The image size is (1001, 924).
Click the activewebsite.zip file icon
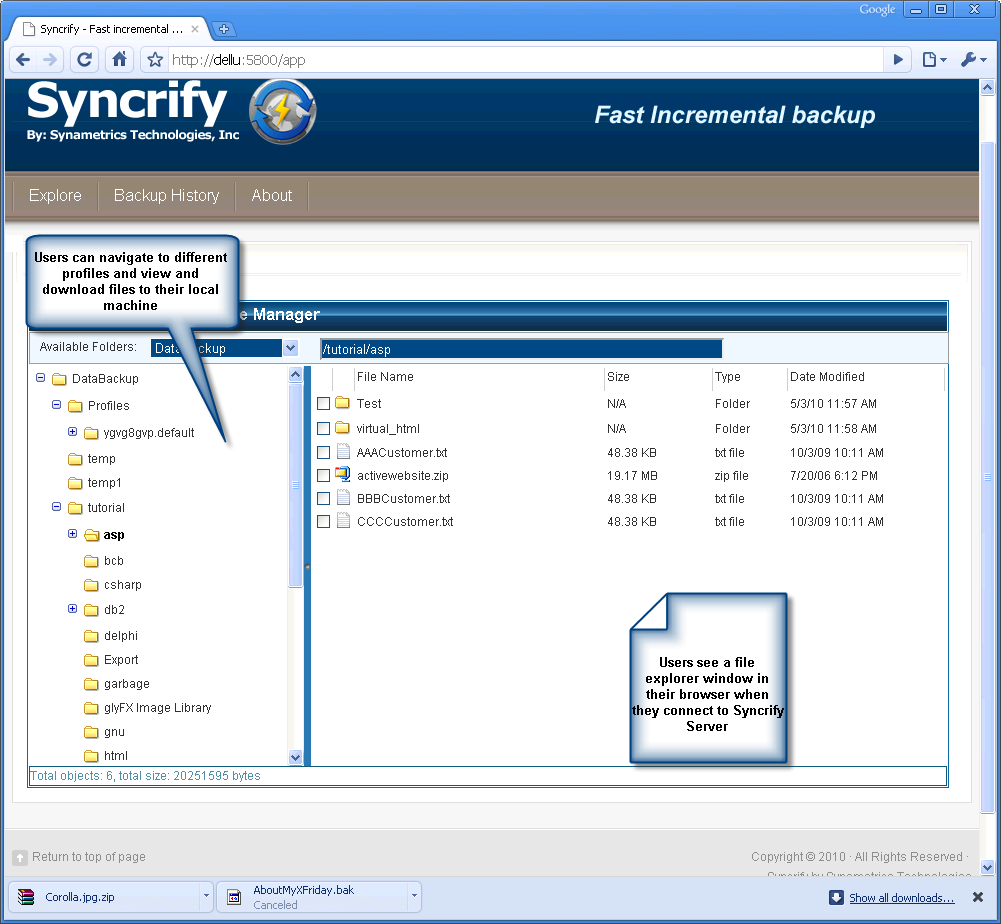pos(343,475)
